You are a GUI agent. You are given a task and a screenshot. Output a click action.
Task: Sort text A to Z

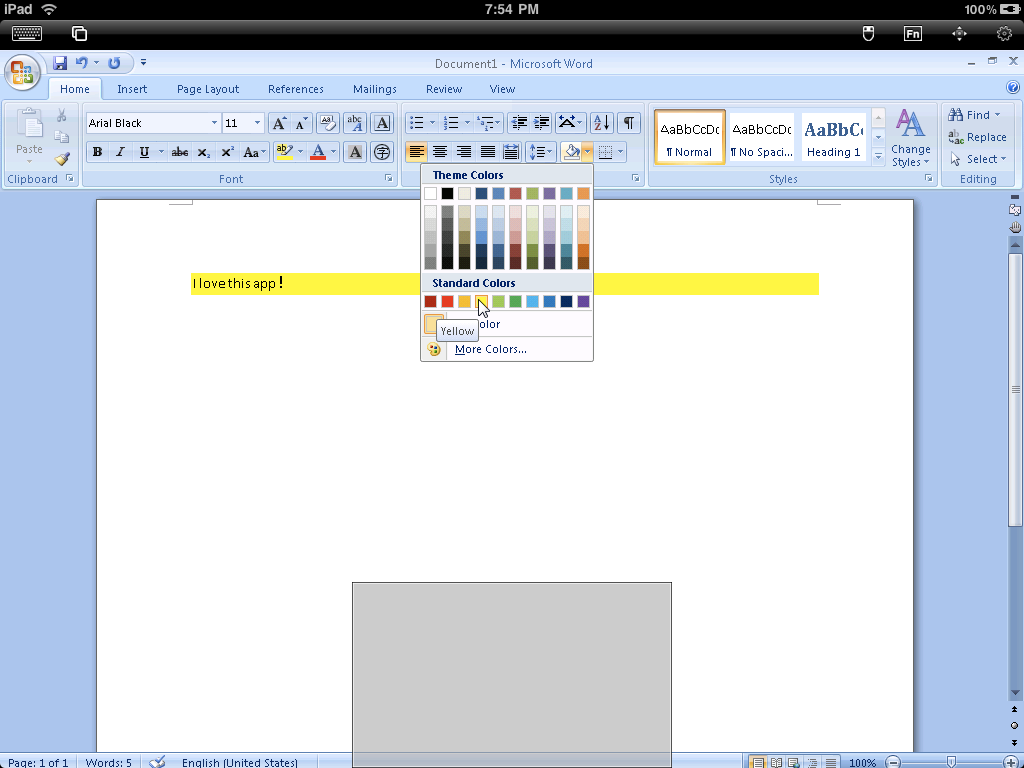(x=601, y=123)
